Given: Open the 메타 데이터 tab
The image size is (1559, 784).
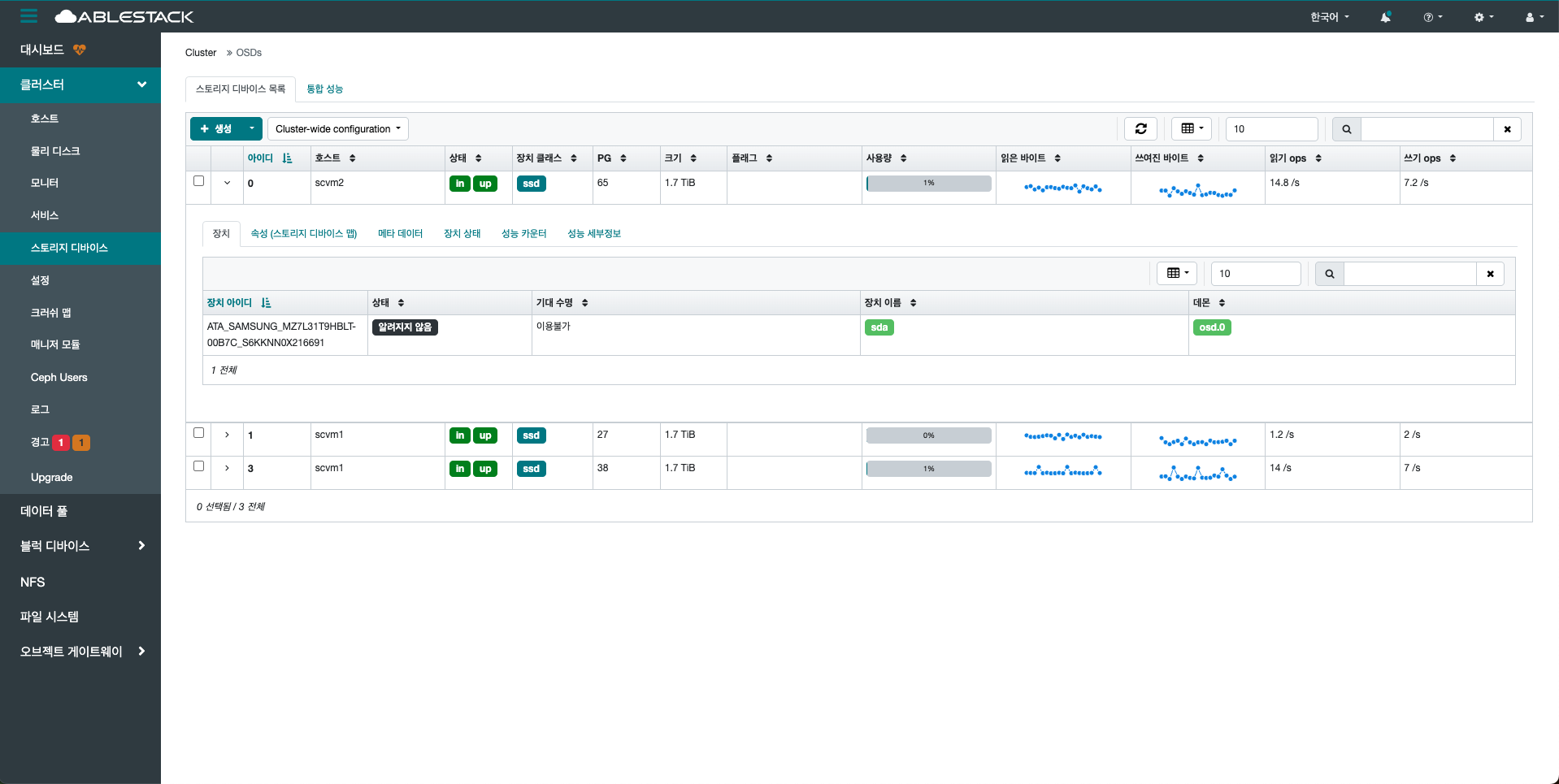Looking at the screenshot, I should pos(400,234).
